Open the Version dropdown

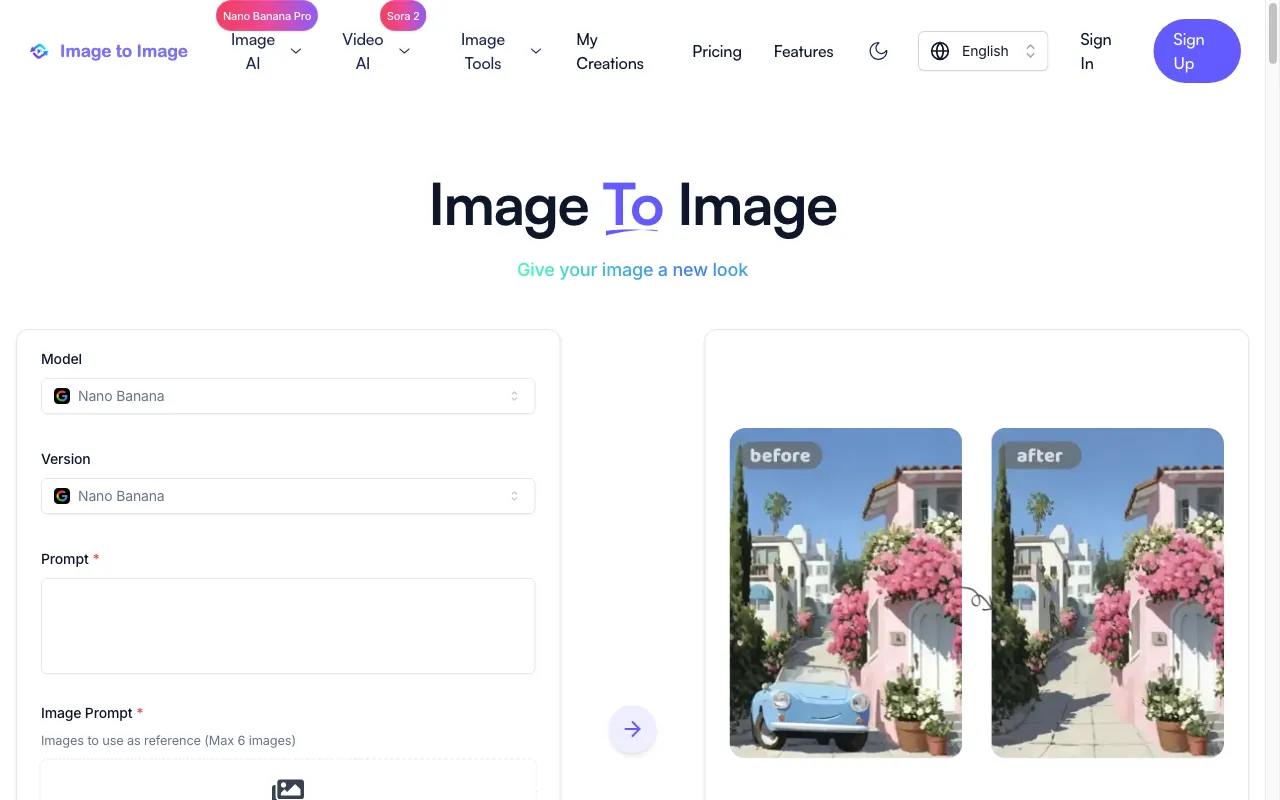pos(288,496)
